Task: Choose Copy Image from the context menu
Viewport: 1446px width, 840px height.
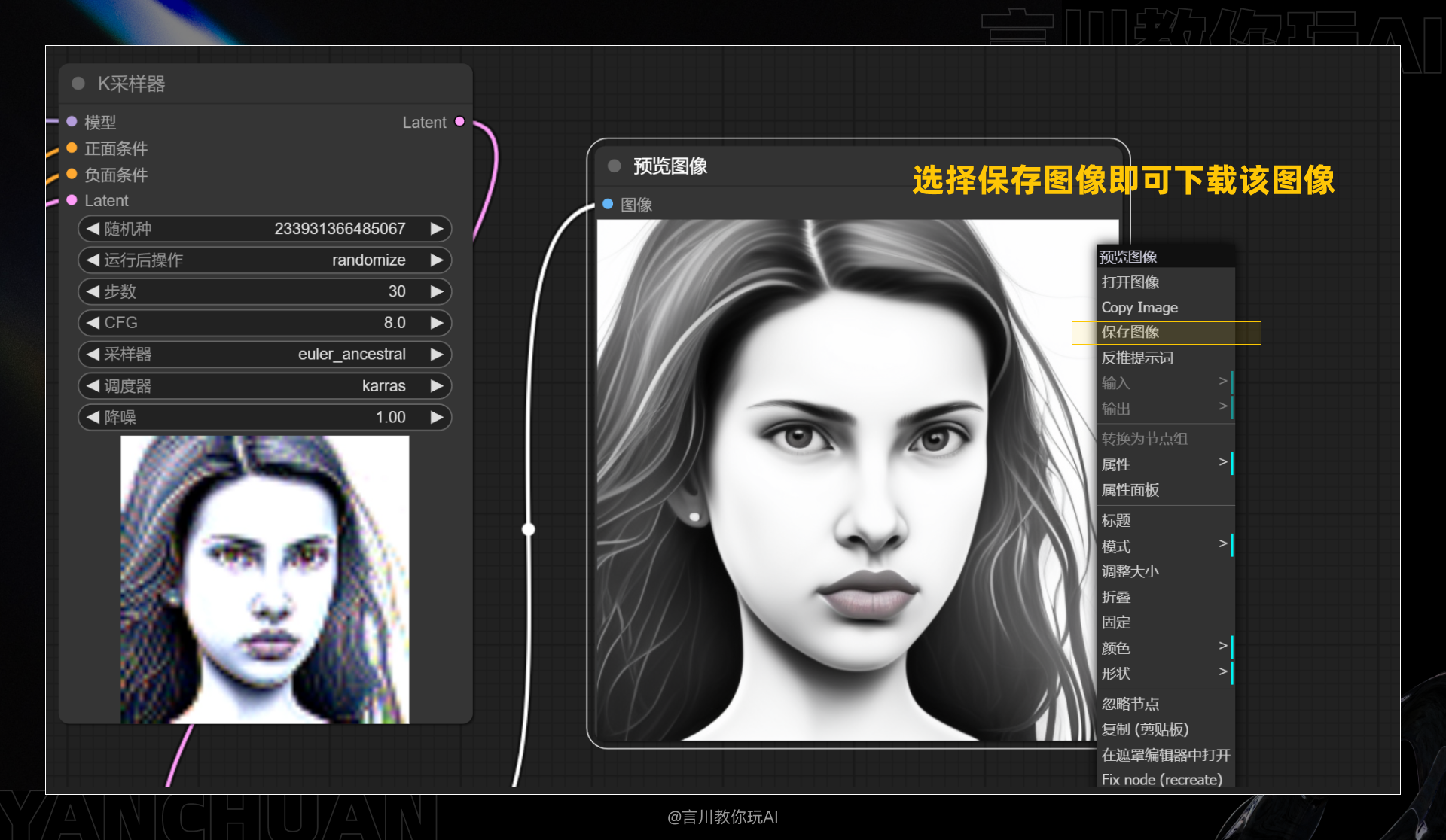Action: (1166, 307)
